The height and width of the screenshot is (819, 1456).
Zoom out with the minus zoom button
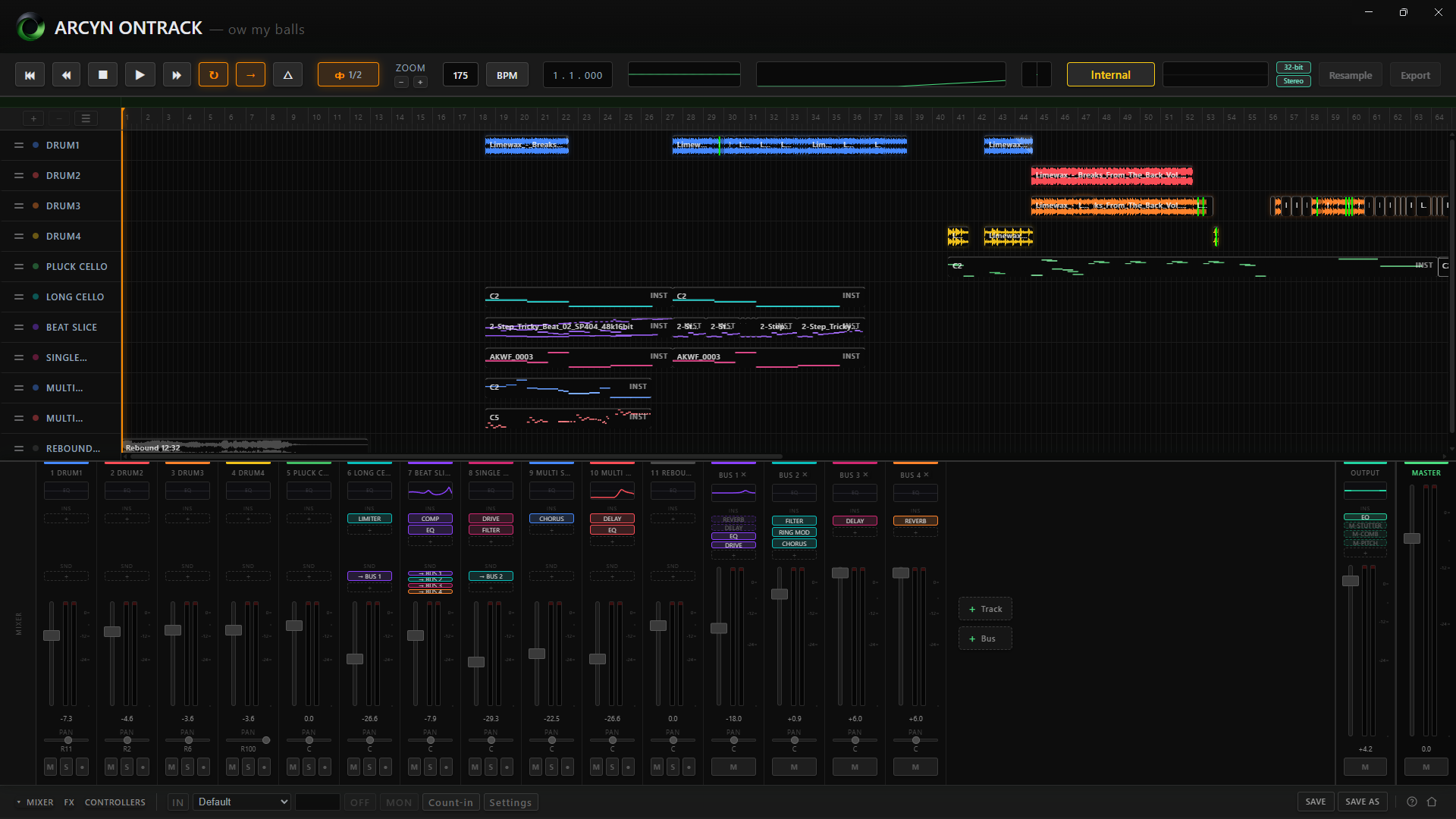point(402,82)
